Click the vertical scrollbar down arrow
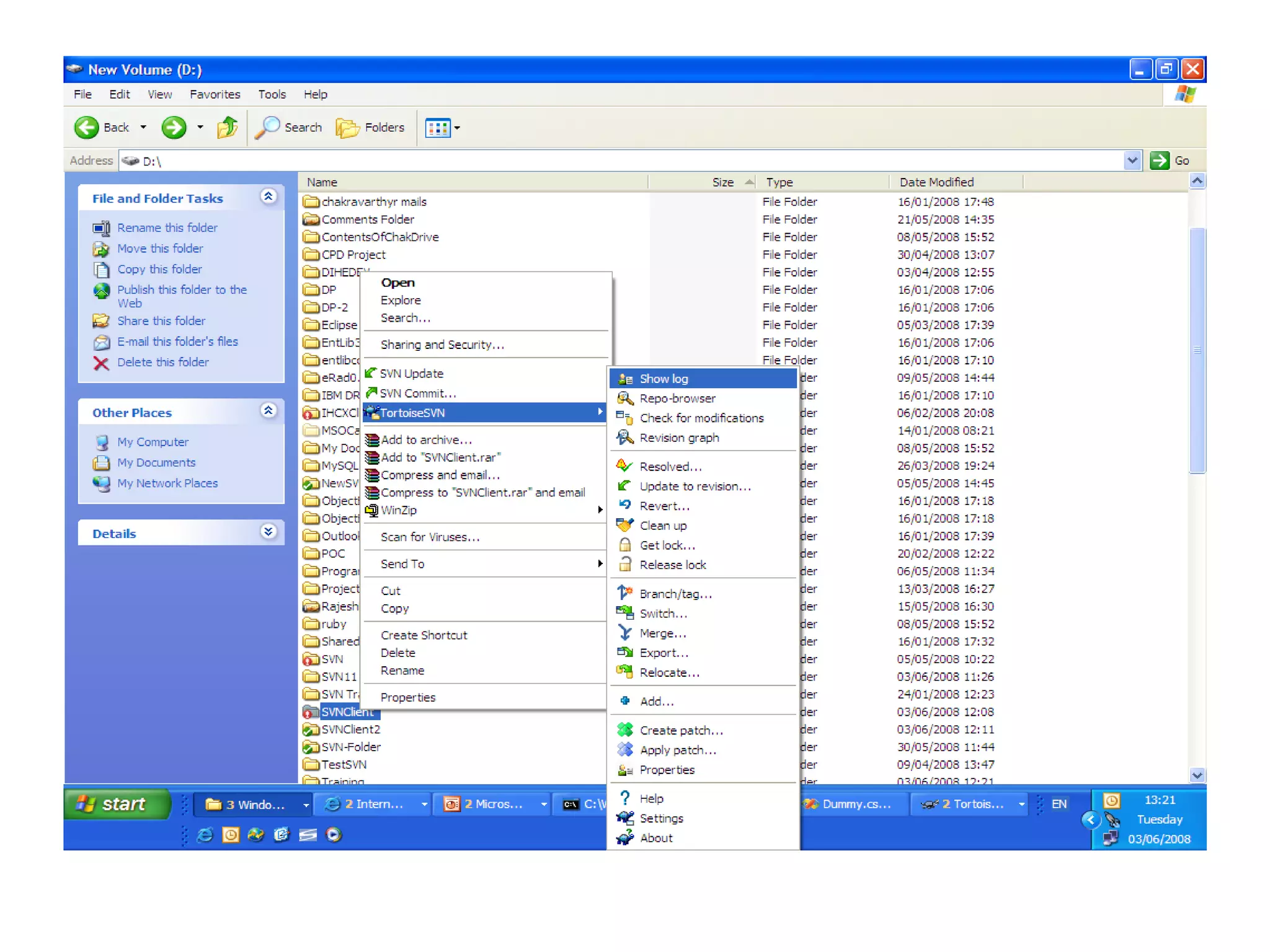This screenshot has width=1270, height=952. tap(1197, 775)
